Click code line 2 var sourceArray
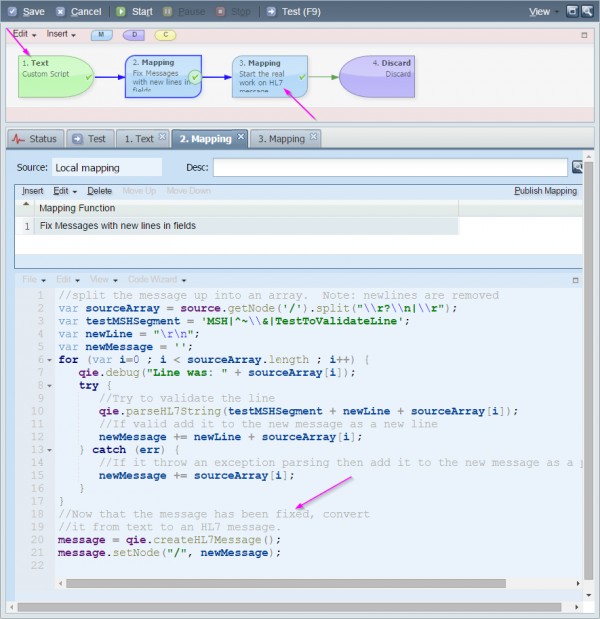The width and height of the screenshot is (600, 619). (257, 308)
